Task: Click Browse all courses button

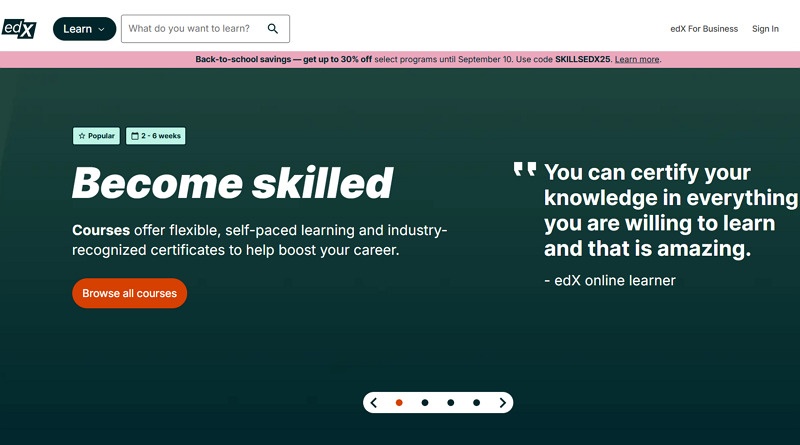Action: pyautogui.click(x=130, y=293)
